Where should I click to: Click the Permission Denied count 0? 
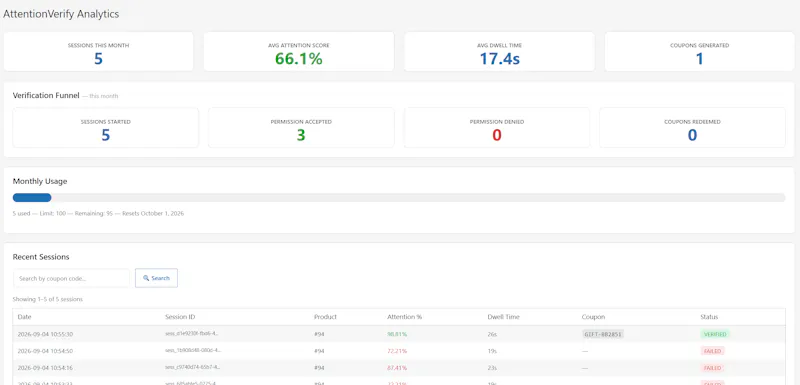[497, 135]
